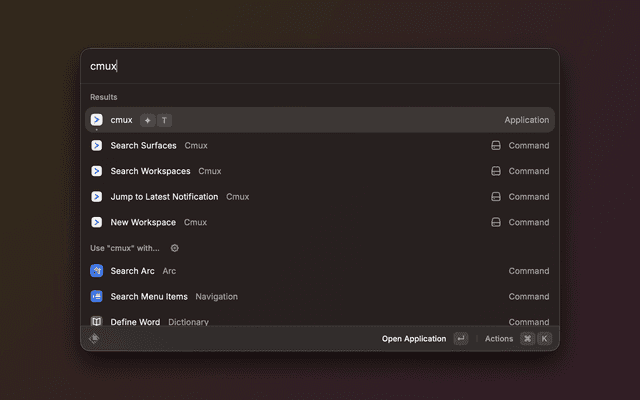Click the T alias badge next to cmux

(x=164, y=120)
